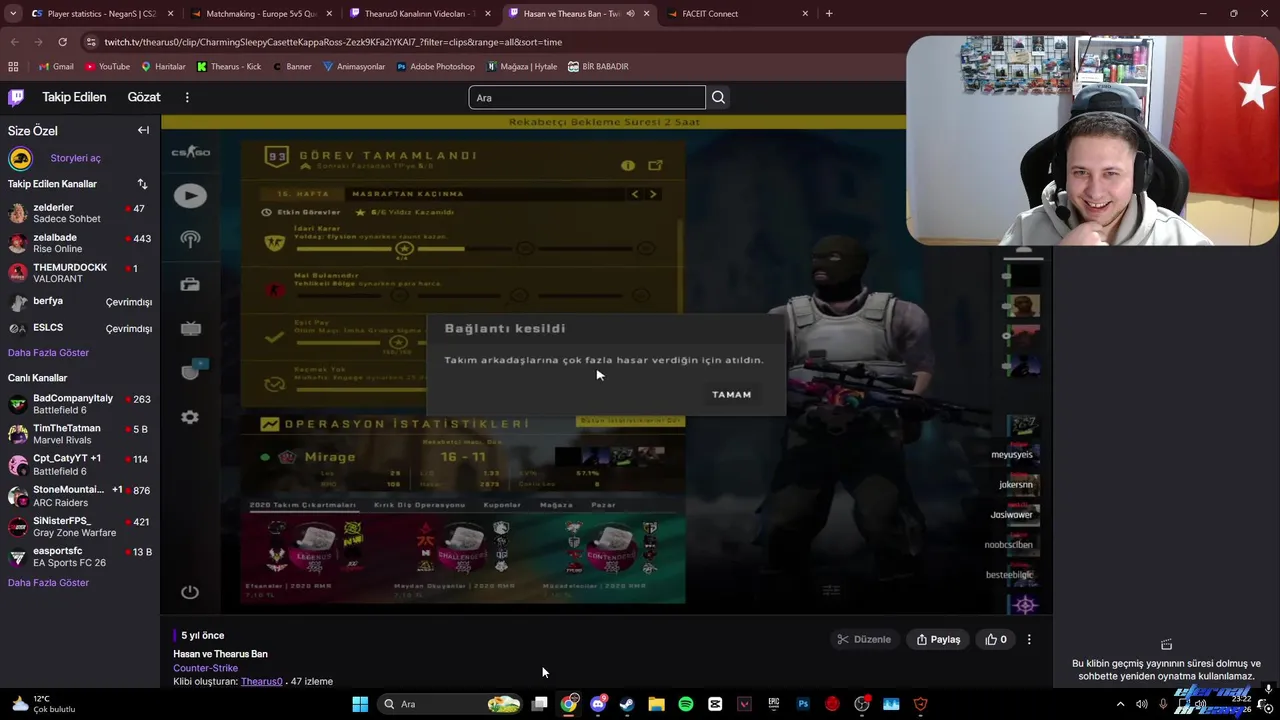The image size is (1280, 720).
Task: Expand Daha Fazla Göster under followed channels
Action: pyautogui.click(x=48, y=352)
